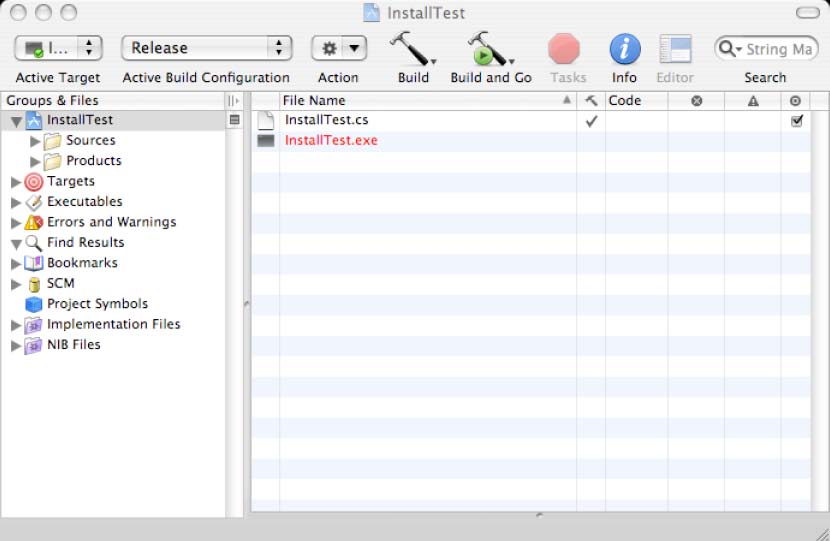Click the sidebar column split icon
Screen dimensions: 830x541
pyautogui.click(x=233, y=101)
